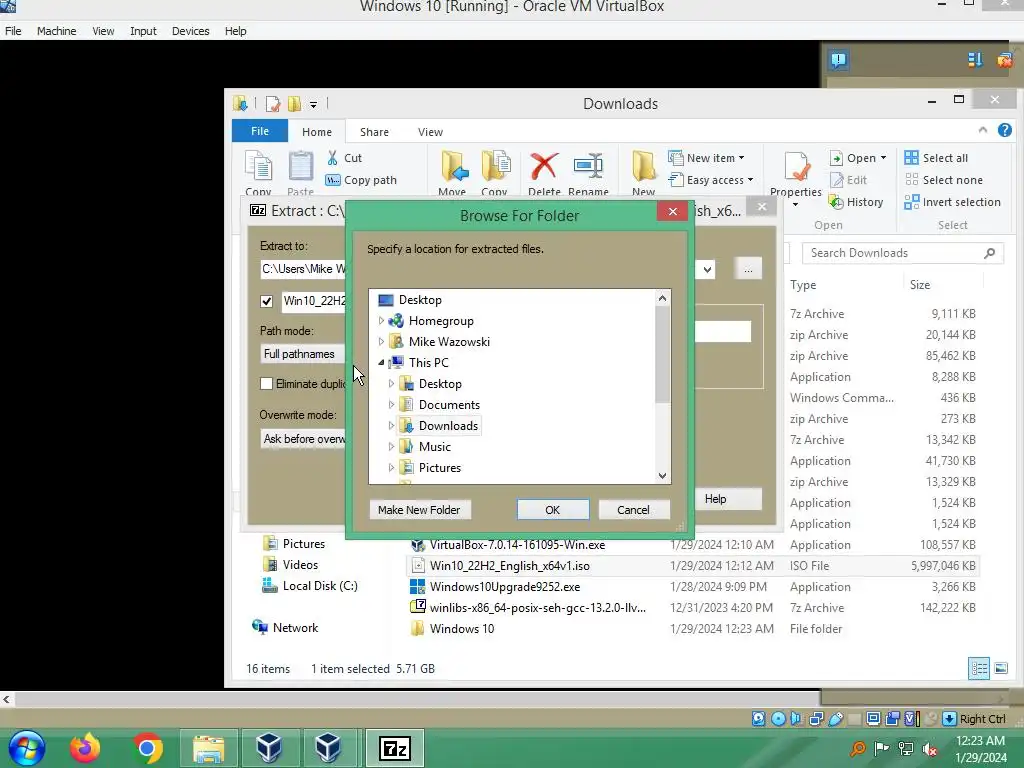Viewport: 1024px width, 768px height.
Task: Open the Overwrite mode dropdown
Action: 302,439
